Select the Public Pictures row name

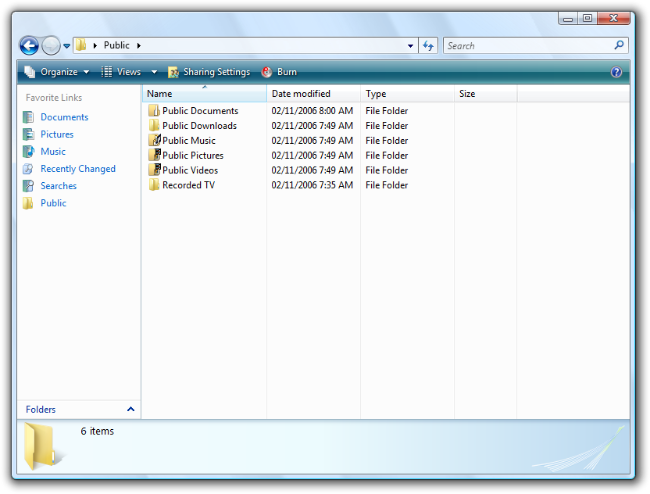(x=193, y=156)
